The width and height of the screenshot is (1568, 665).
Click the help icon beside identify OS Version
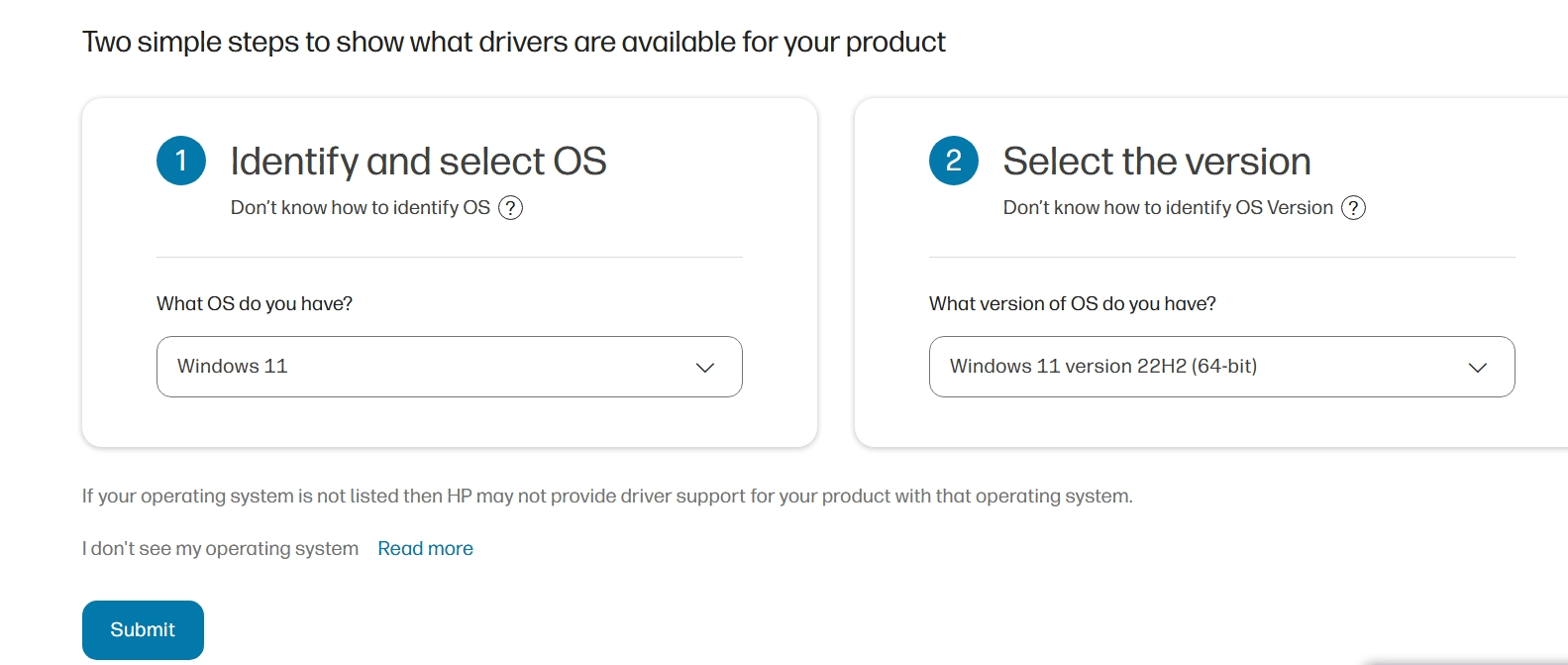1353,208
